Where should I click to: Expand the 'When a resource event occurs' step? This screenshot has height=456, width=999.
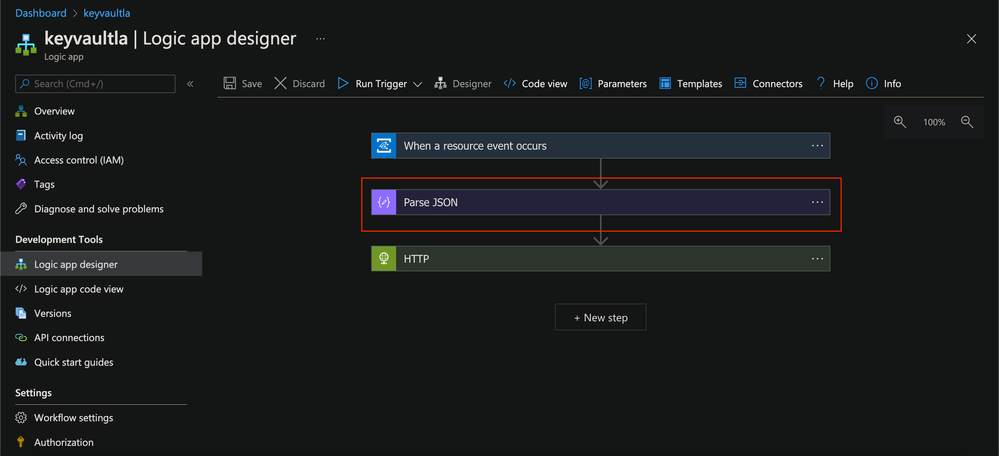(x=601, y=146)
